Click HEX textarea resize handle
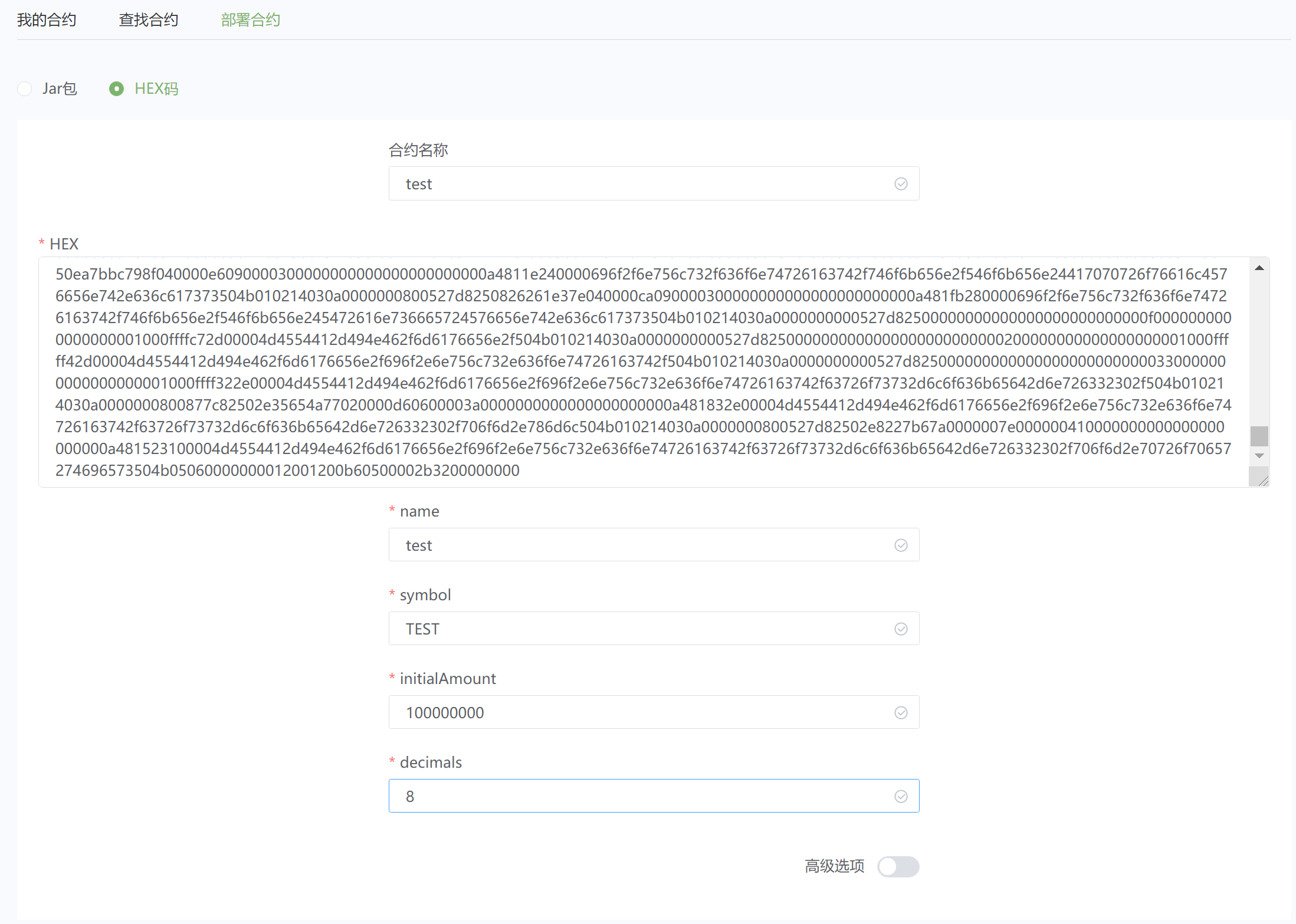The height and width of the screenshot is (924, 1296). (1262, 481)
